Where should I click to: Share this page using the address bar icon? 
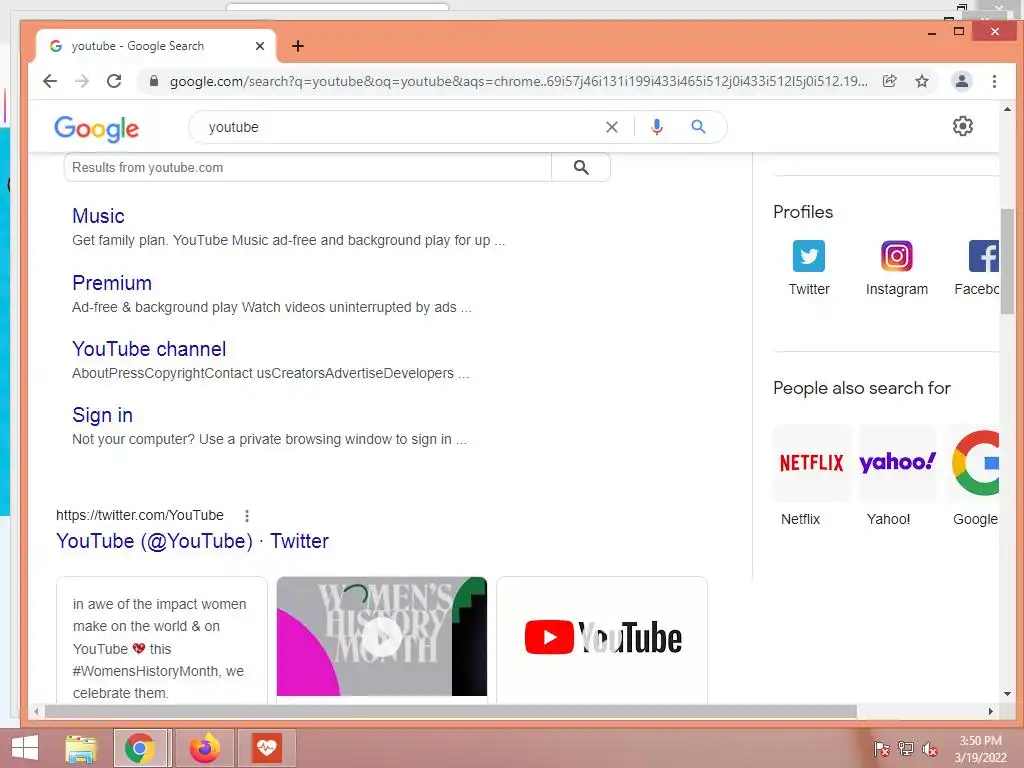889,81
